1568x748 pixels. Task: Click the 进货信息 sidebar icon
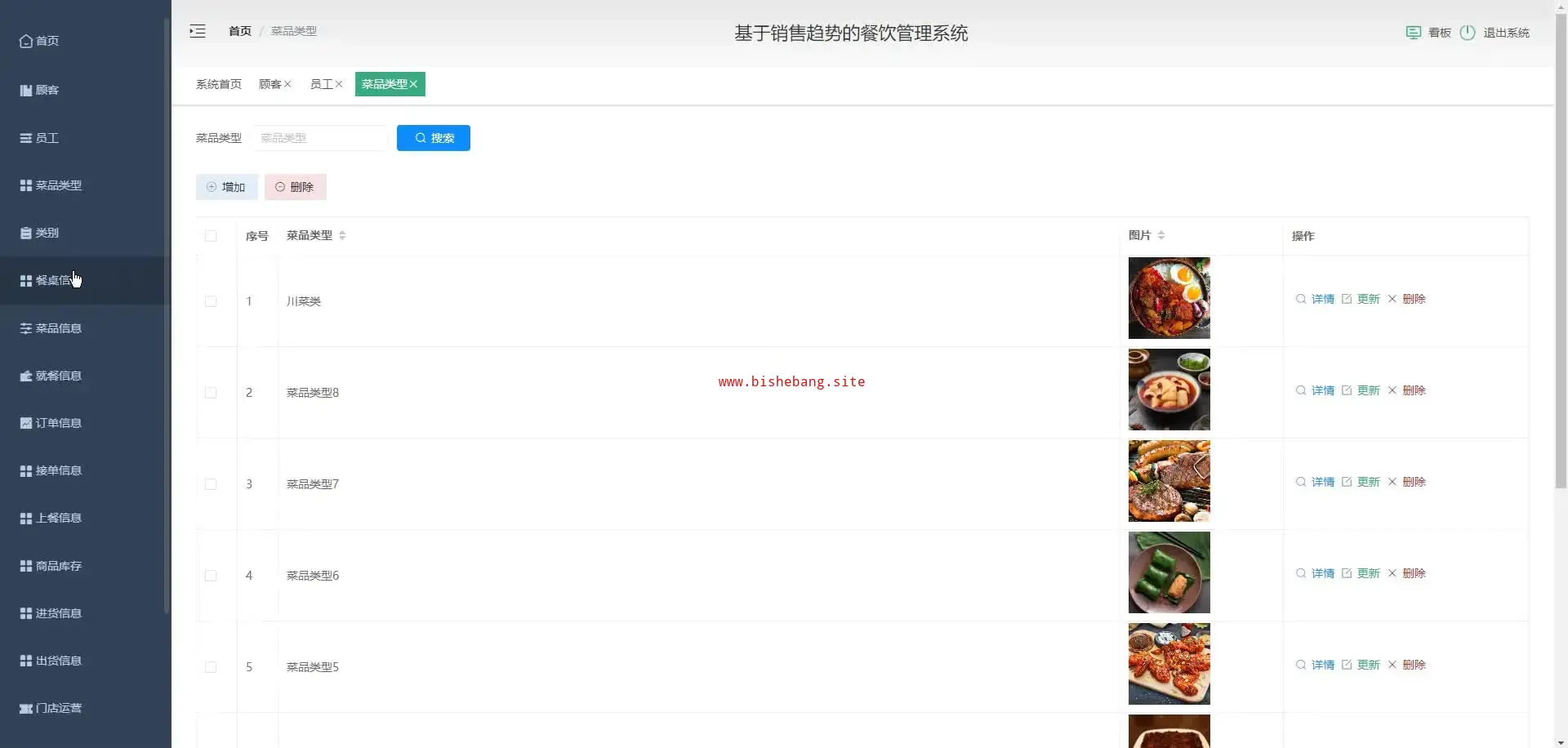26,613
